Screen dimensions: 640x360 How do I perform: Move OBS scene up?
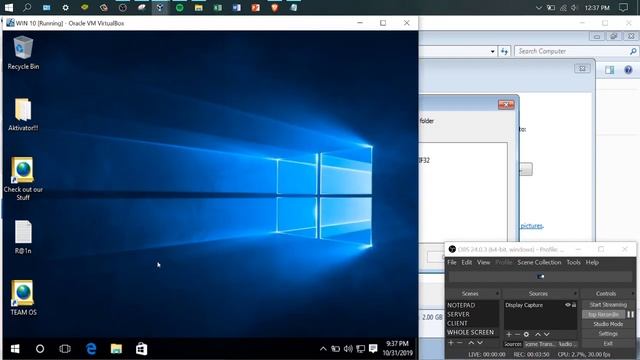click(x=471, y=343)
